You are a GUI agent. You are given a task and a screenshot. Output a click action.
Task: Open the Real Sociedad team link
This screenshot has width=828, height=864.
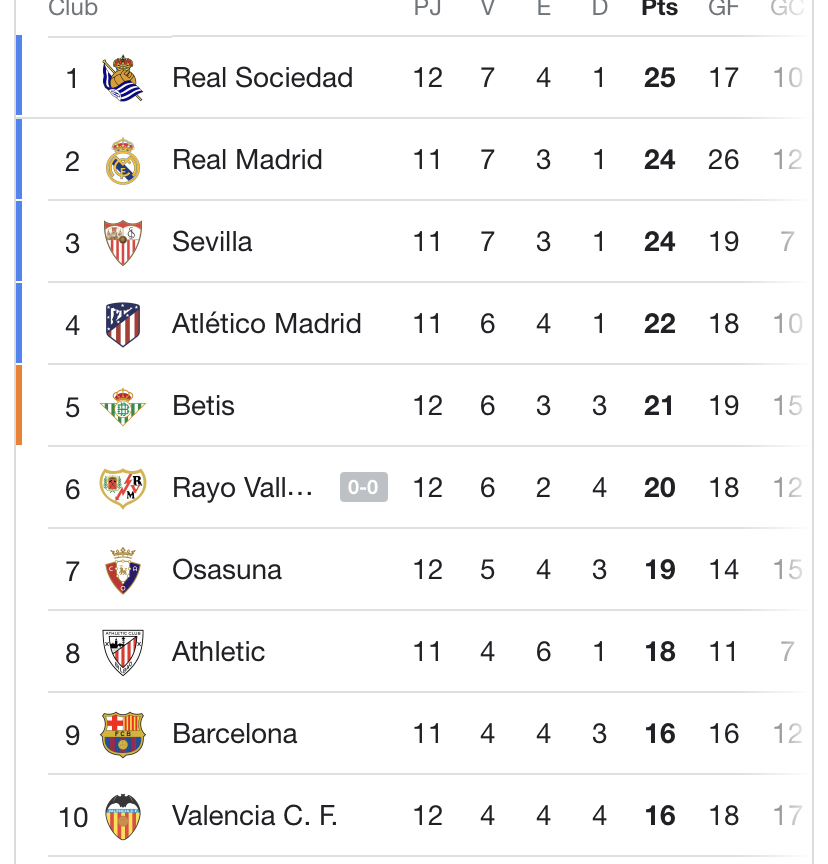coord(262,78)
